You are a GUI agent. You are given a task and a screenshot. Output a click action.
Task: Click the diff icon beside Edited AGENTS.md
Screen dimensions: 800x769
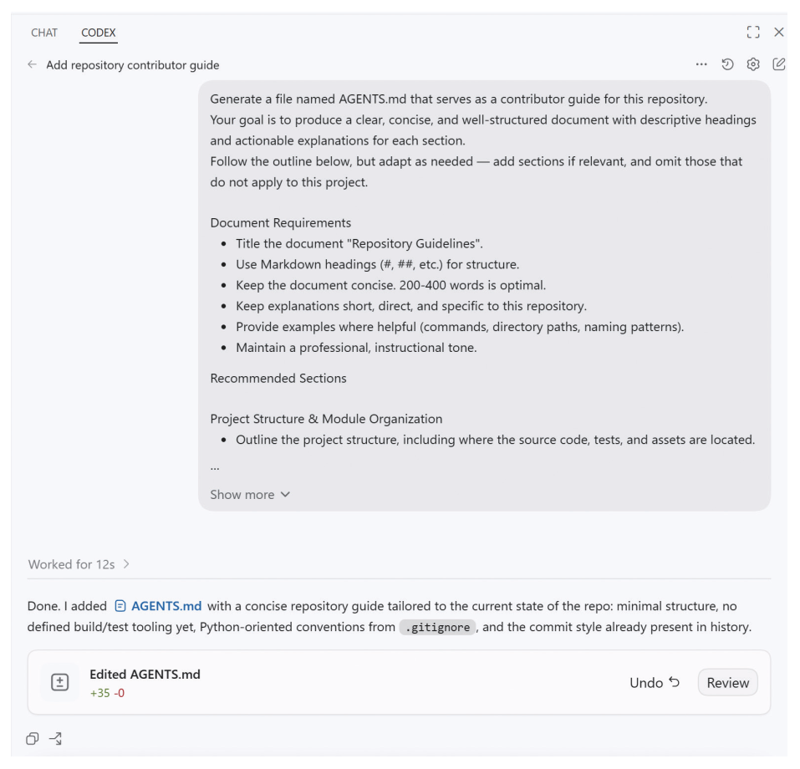coord(60,682)
